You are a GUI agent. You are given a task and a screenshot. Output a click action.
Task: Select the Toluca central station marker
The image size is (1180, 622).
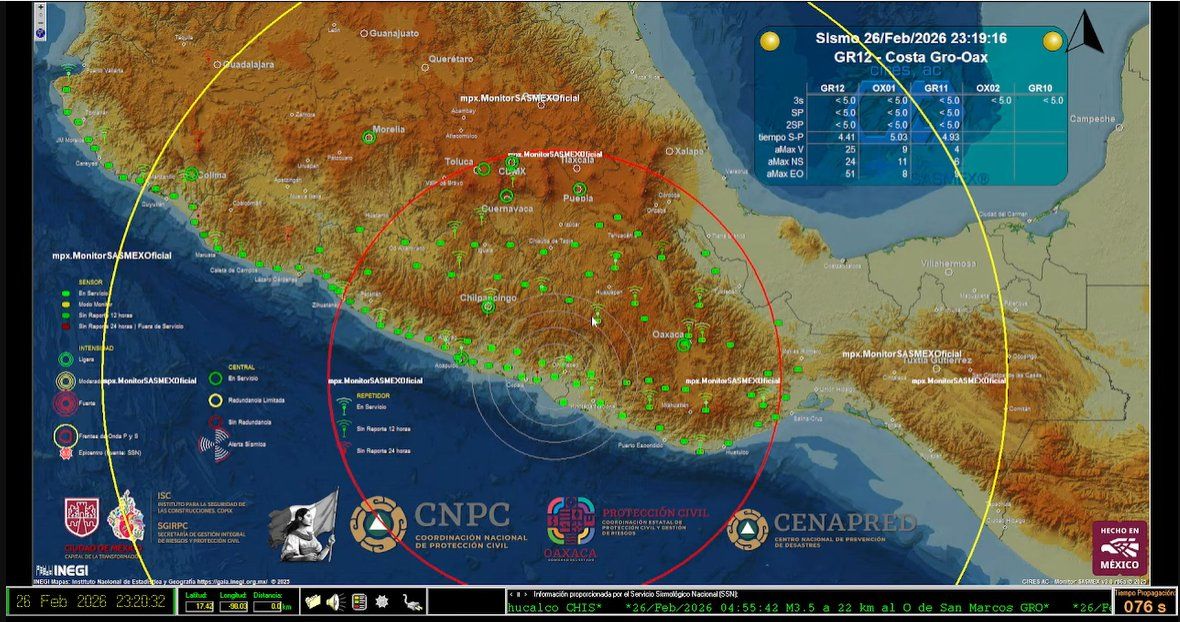tap(483, 169)
